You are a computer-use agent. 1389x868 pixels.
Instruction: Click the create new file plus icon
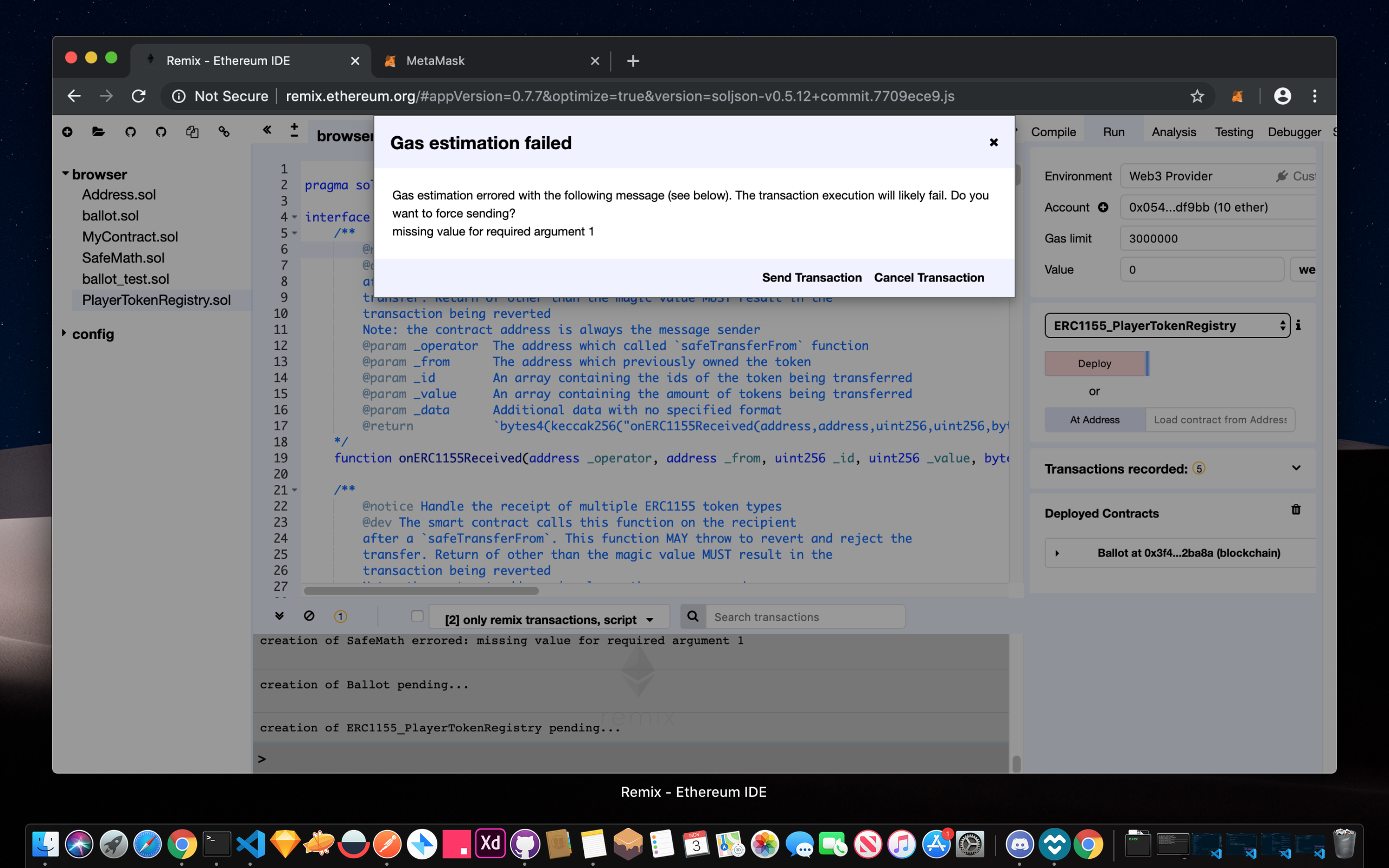click(67, 132)
